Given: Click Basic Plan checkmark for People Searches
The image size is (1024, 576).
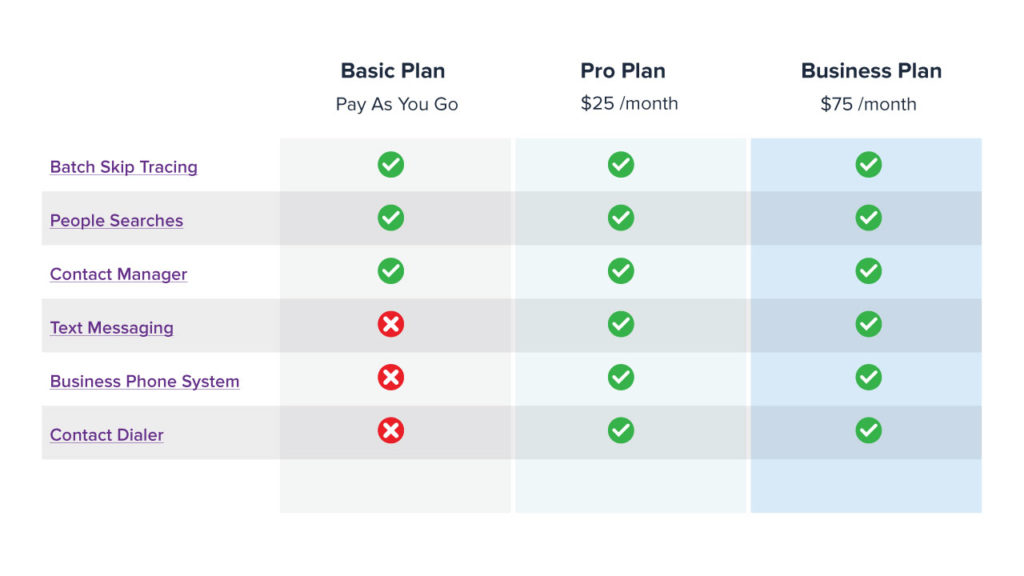Looking at the screenshot, I should pyautogui.click(x=391, y=218).
